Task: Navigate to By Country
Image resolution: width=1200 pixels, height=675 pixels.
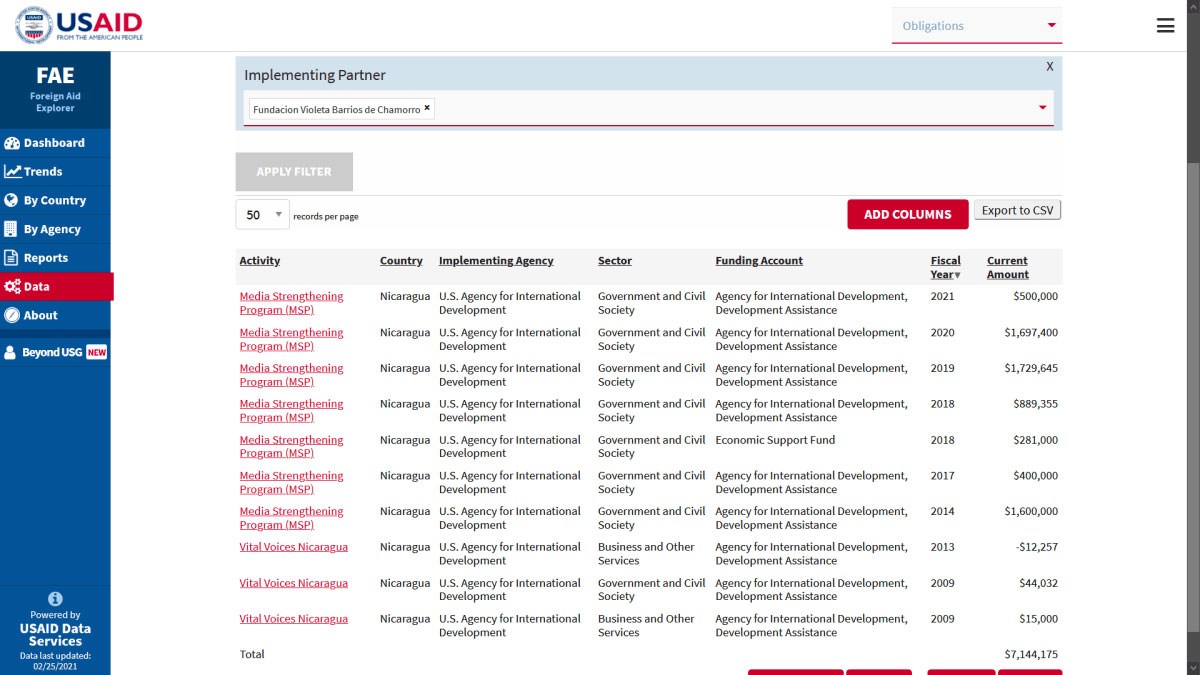Action: (x=55, y=200)
